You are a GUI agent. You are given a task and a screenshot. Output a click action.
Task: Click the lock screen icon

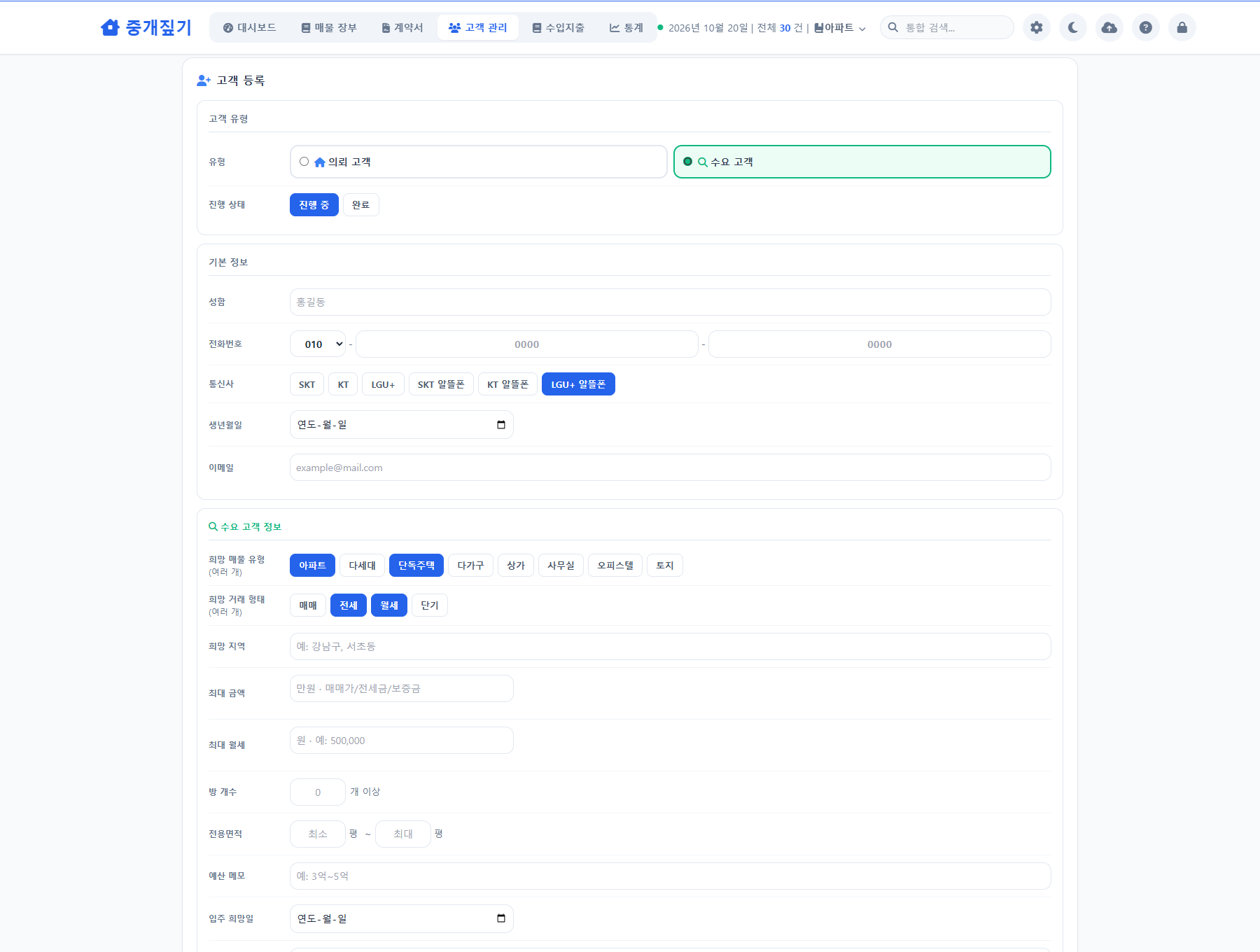(1182, 27)
